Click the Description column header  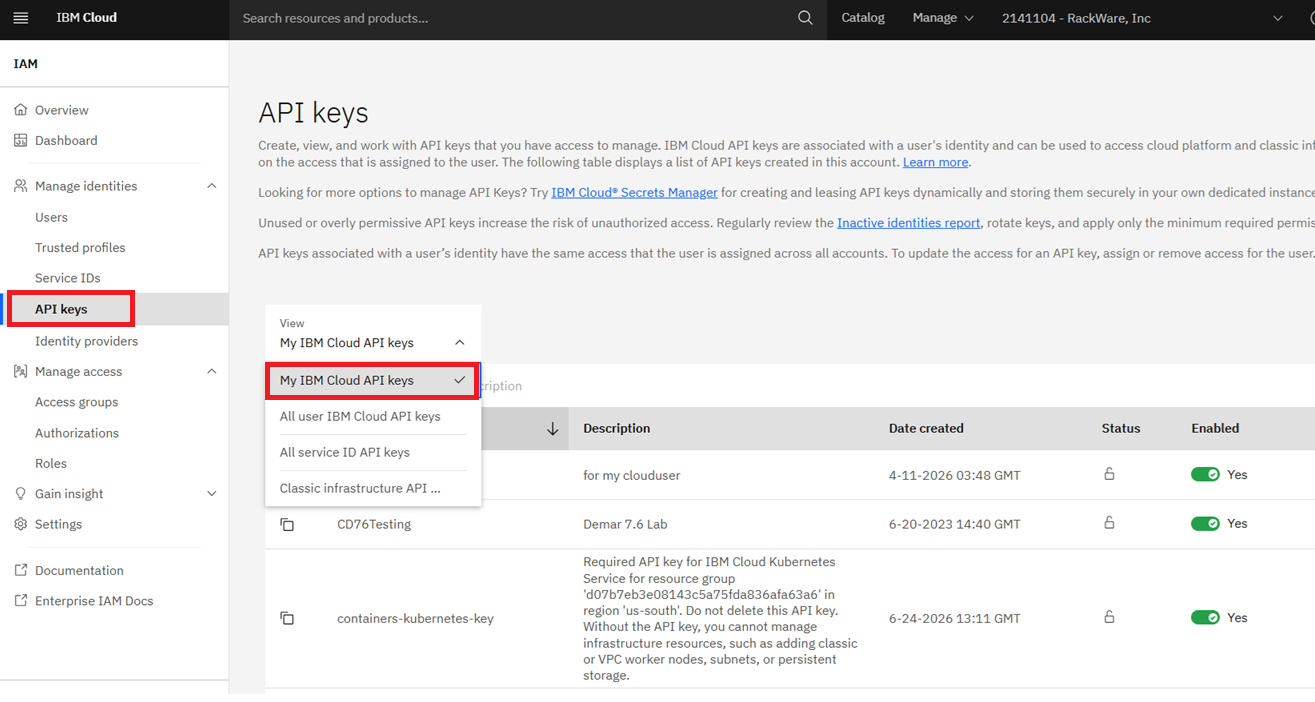[617, 428]
